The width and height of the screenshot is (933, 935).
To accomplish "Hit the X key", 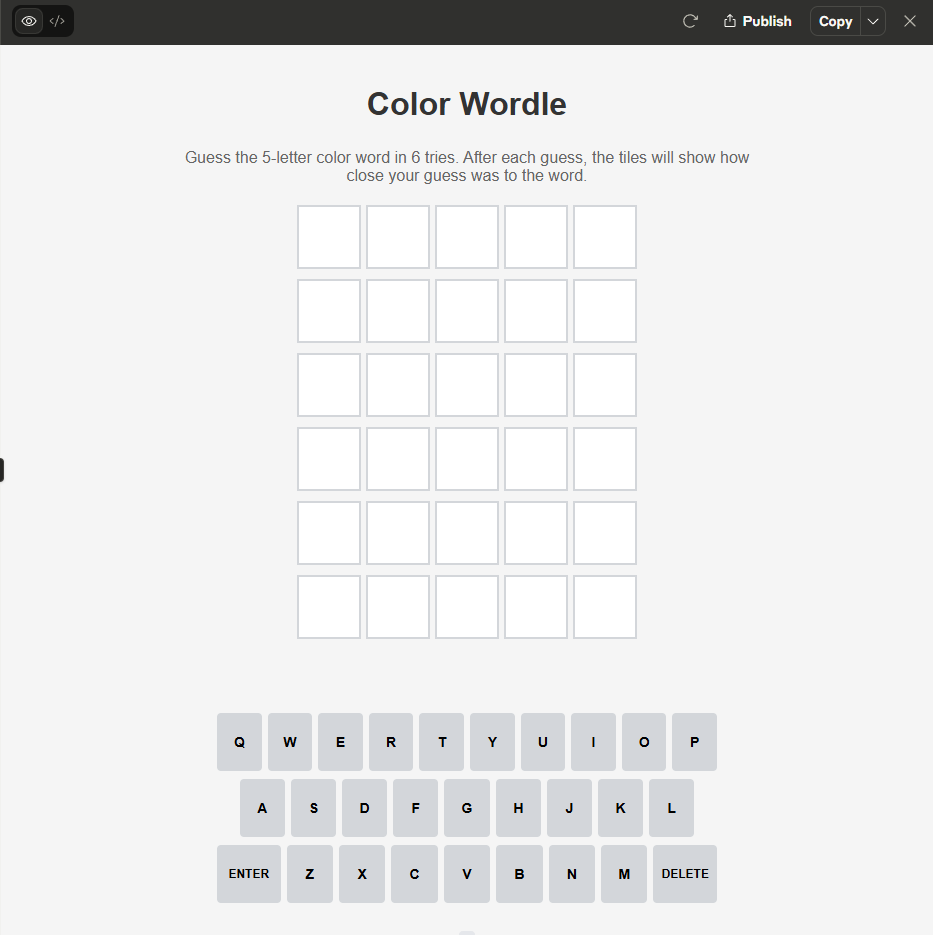I will (x=362, y=874).
